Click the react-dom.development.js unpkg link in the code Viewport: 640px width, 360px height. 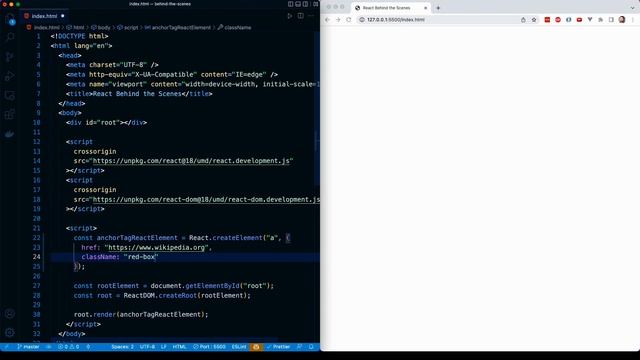tap(206, 199)
